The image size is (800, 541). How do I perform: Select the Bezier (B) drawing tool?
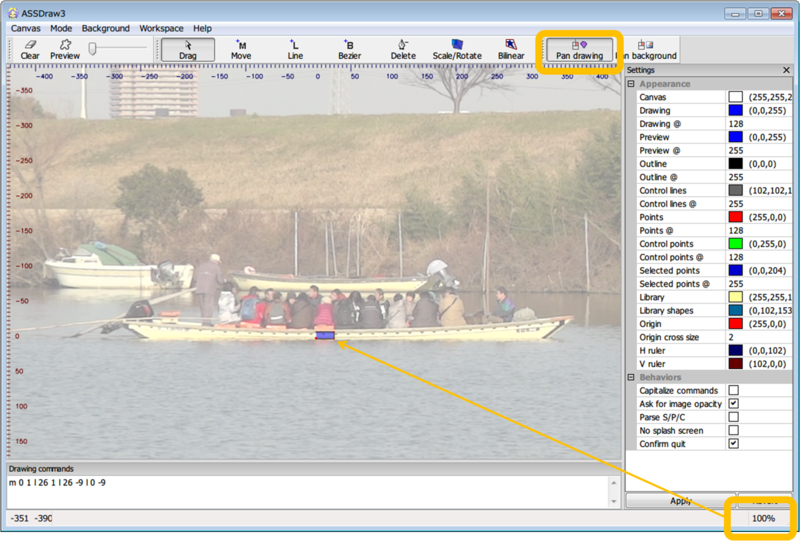(349, 50)
